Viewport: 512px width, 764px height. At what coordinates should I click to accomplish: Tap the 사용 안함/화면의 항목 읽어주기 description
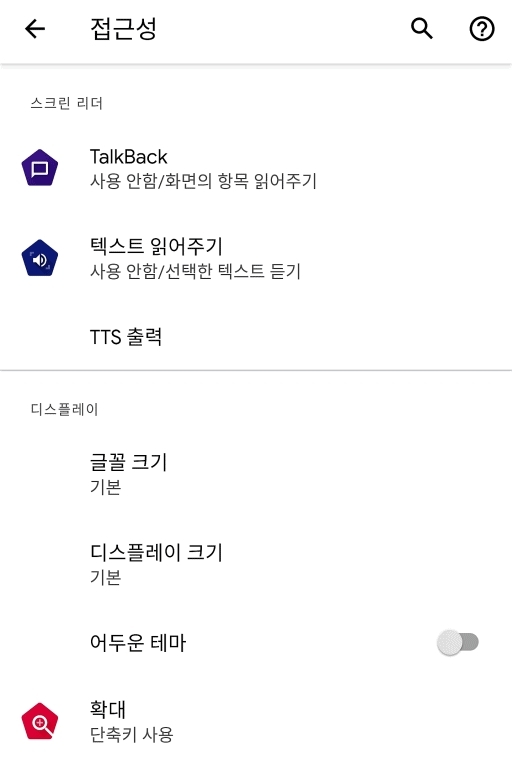(203, 181)
